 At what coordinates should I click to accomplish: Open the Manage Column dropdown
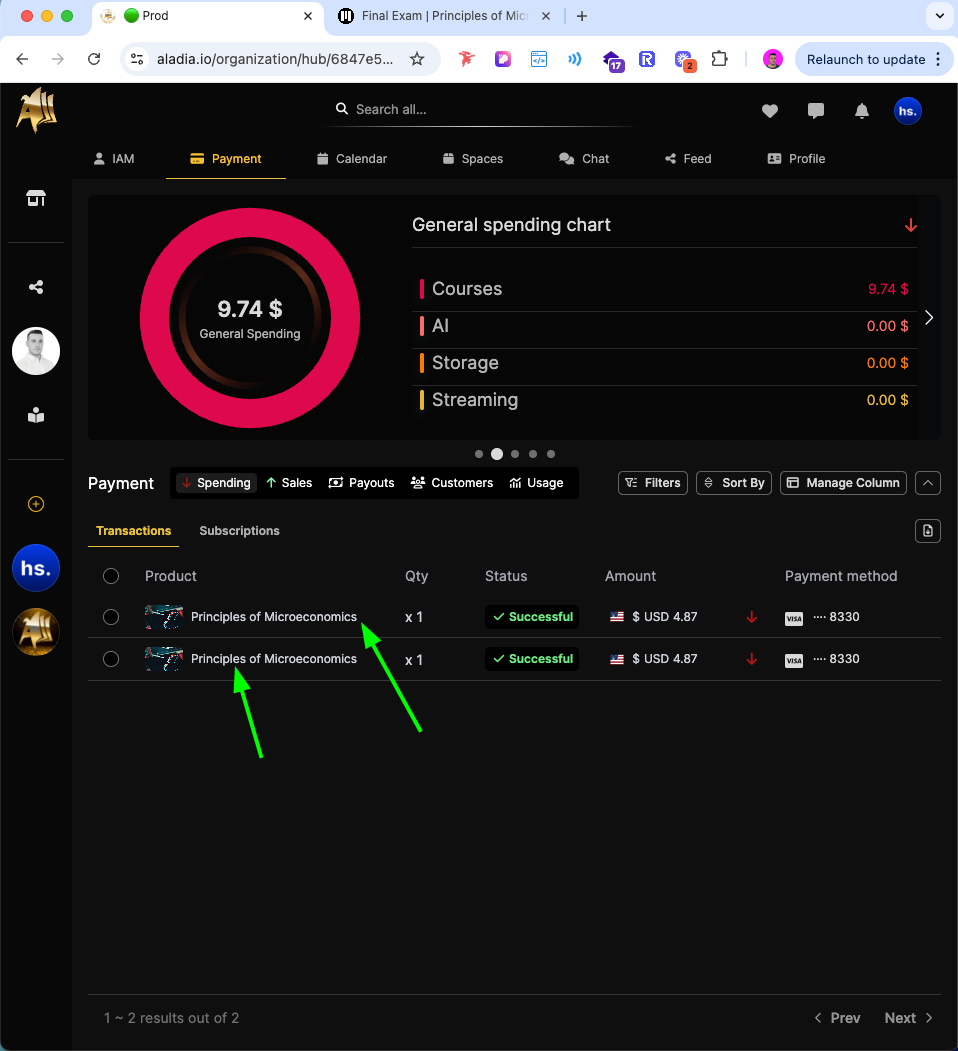pos(843,483)
